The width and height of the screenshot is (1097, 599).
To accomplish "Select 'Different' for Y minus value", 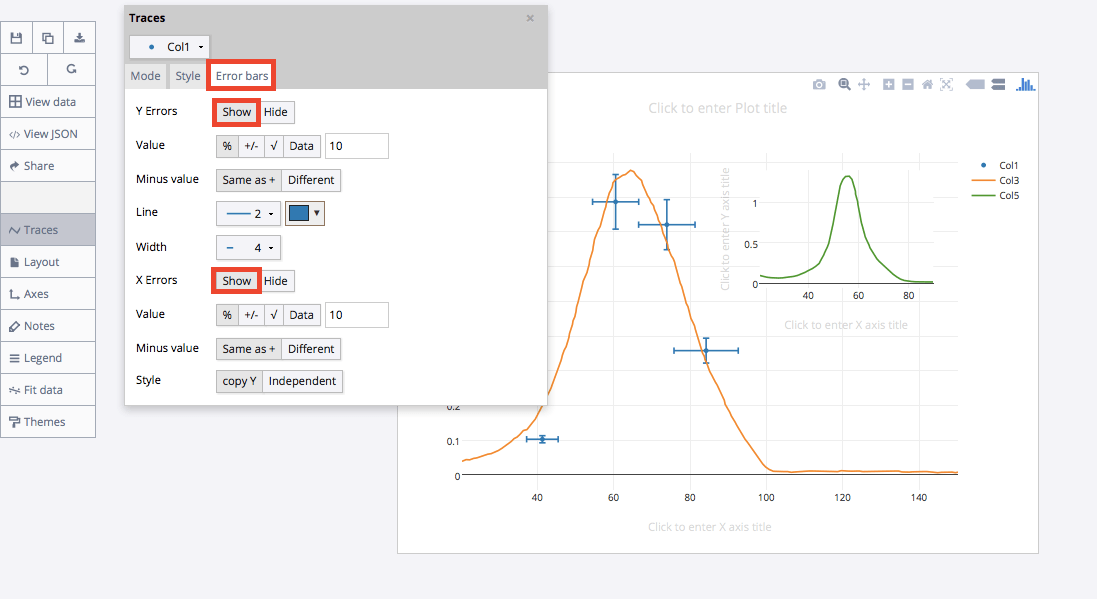I will 311,180.
